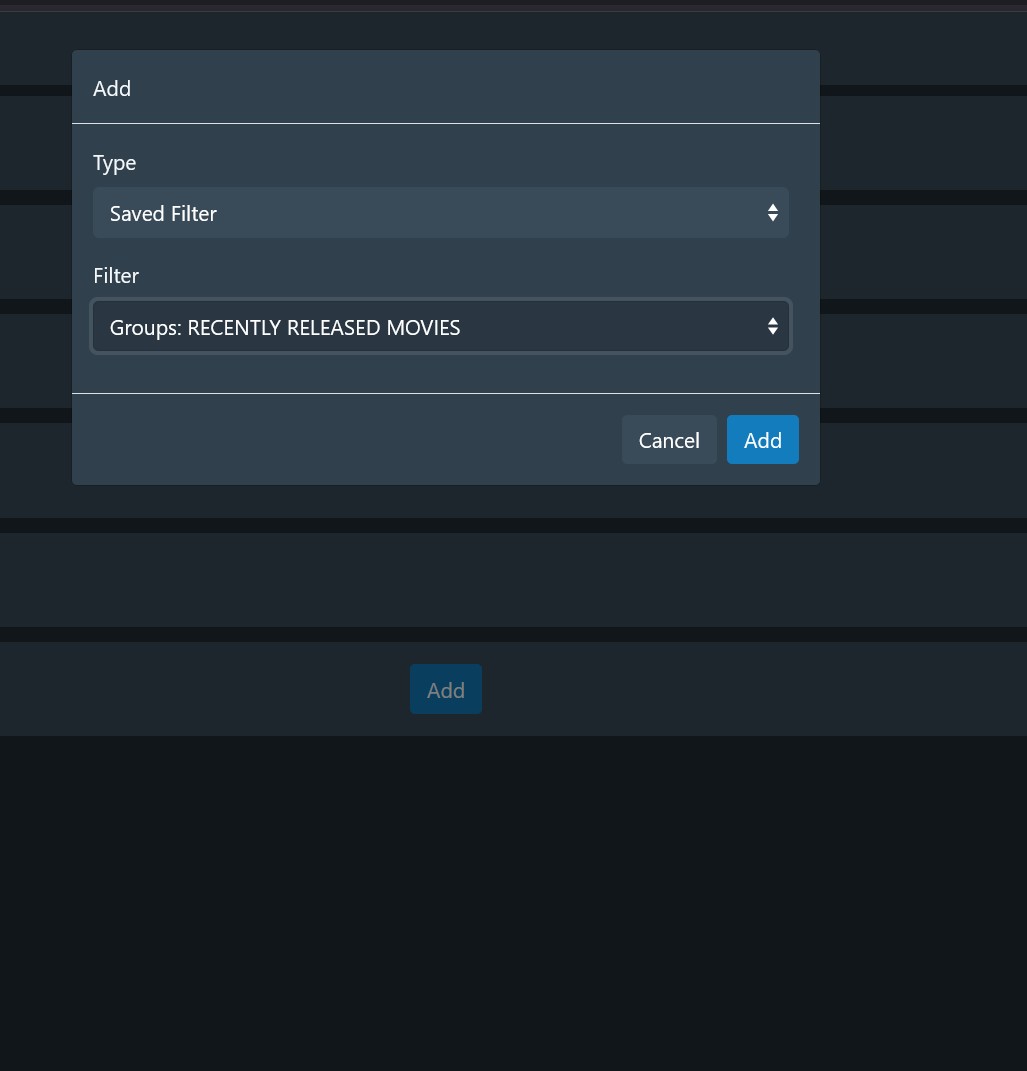
Task: Click the dark empty area below the dimmed Add button
Action: coord(500,900)
